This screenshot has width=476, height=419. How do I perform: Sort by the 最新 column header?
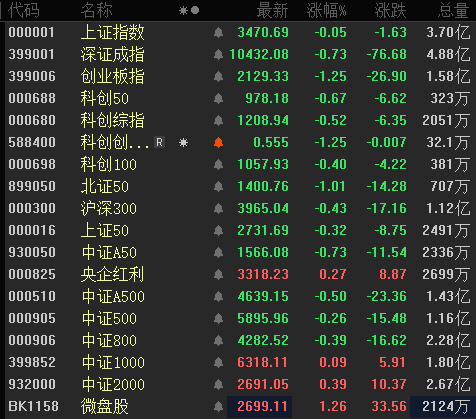coord(272,10)
